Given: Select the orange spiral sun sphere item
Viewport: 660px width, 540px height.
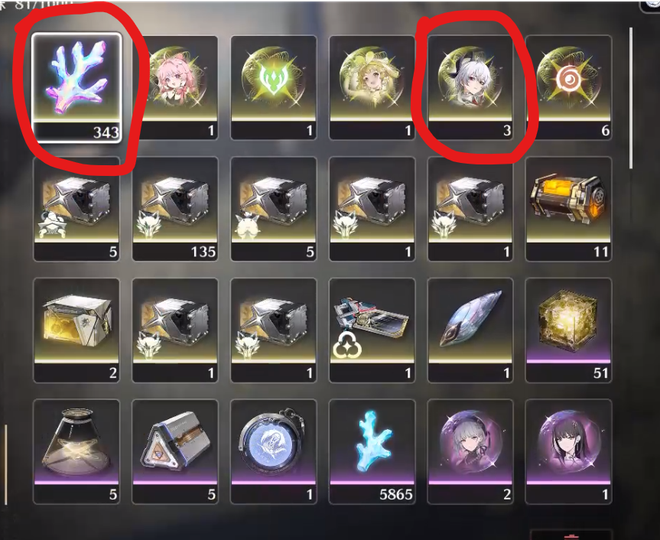Looking at the screenshot, I should (x=568, y=88).
